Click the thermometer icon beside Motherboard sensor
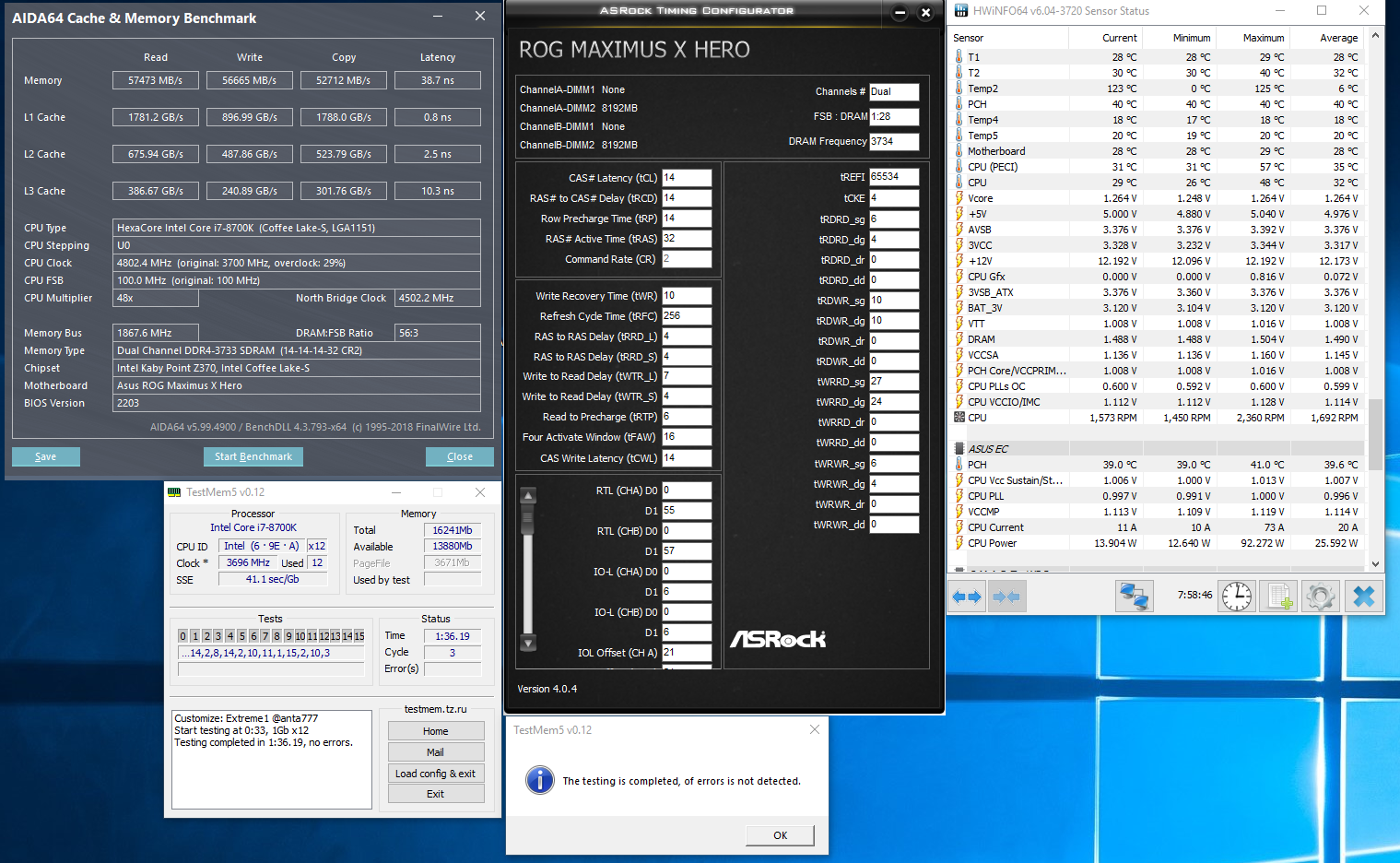The width and height of the screenshot is (1400, 863). 959,151
